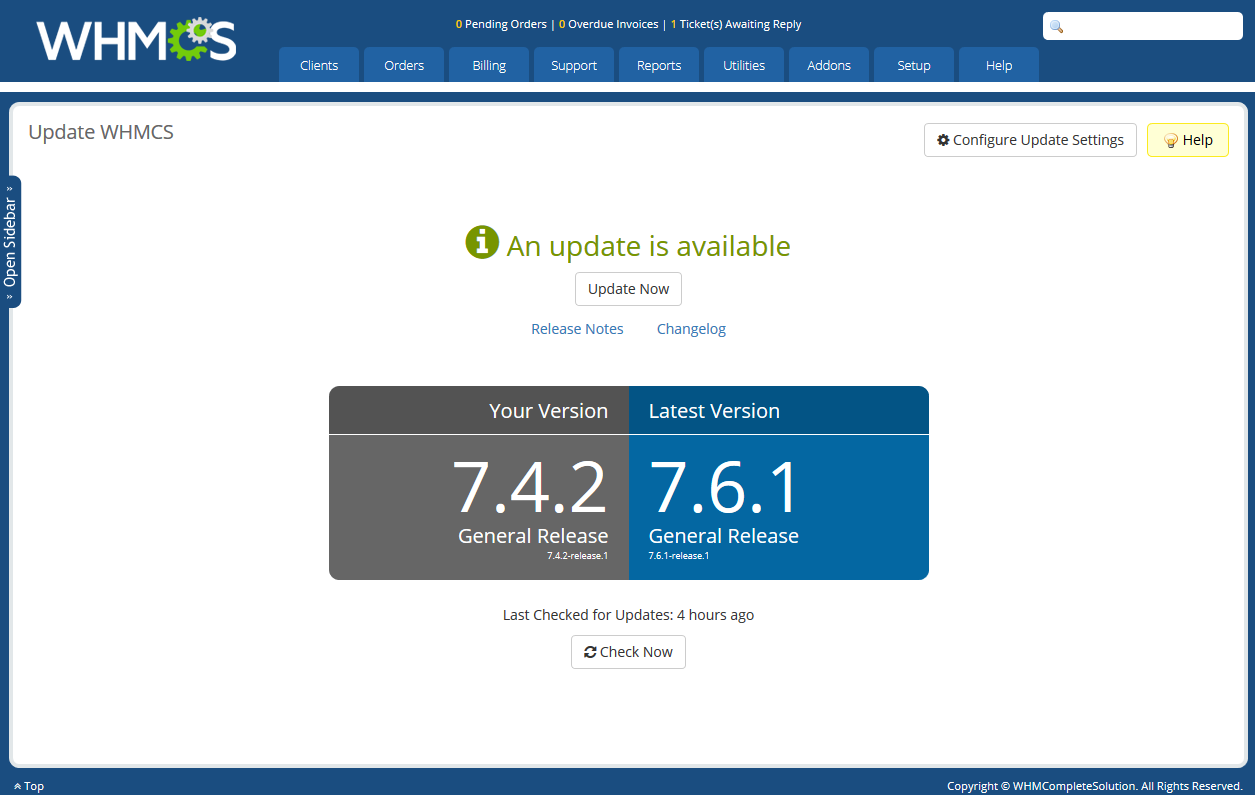
Task: Click the WHMCompleteSolution copyright text
Action: coord(1095,786)
